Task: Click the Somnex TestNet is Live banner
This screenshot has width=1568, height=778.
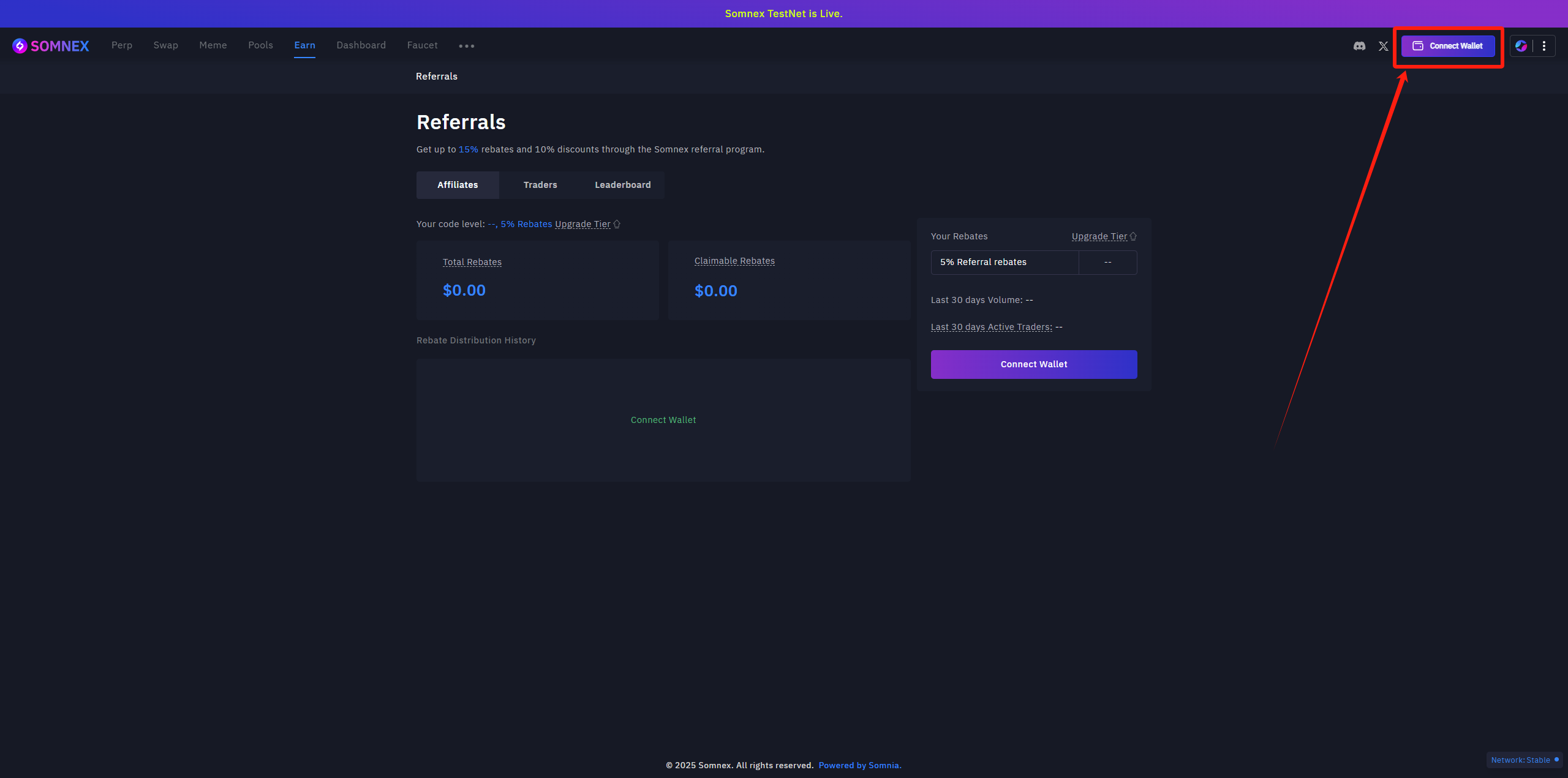Action: (x=784, y=13)
